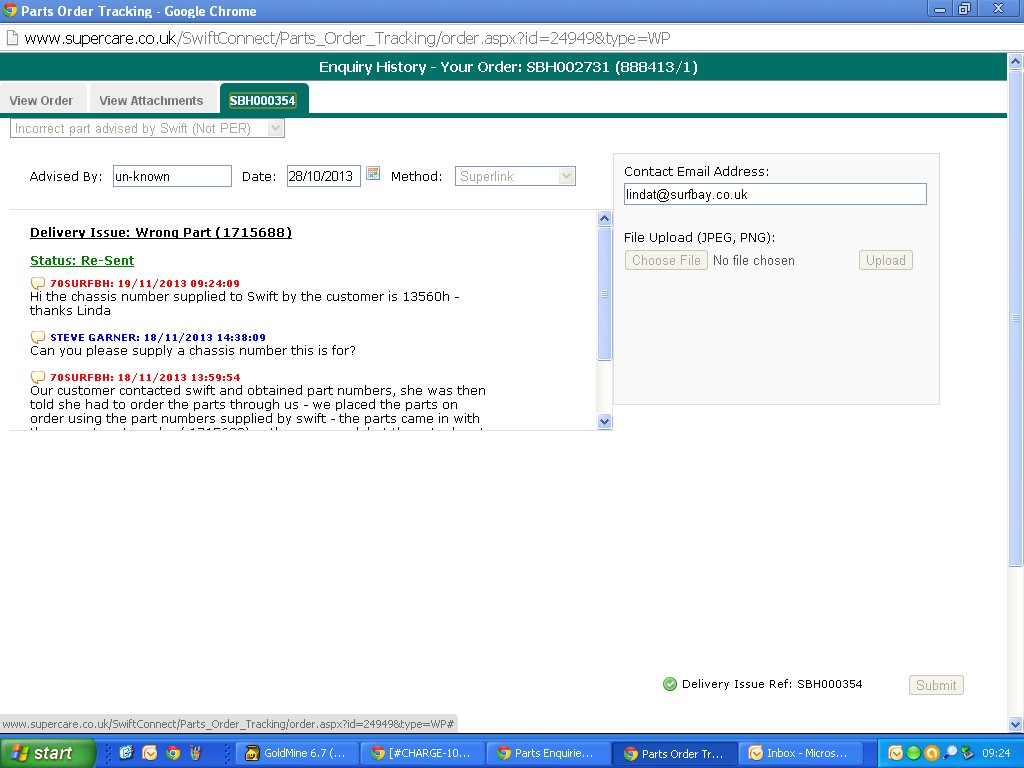Click Delivery Issue: Wrong Part (1715688) heading
1024x768 pixels.
pos(161,232)
